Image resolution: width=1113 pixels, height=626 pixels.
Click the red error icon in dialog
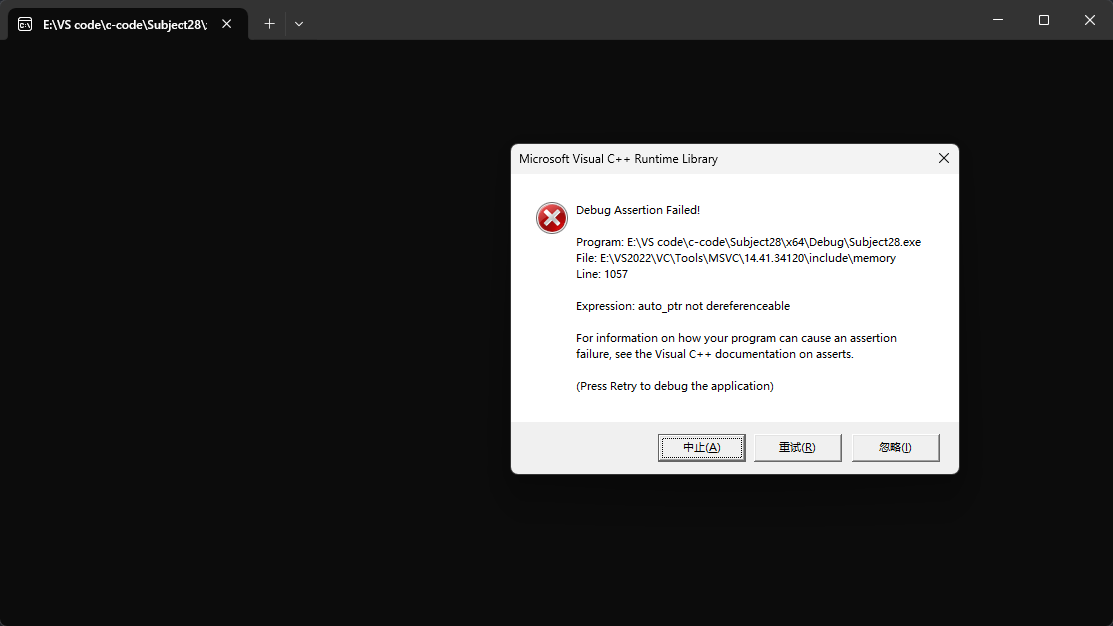[x=552, y=218]
